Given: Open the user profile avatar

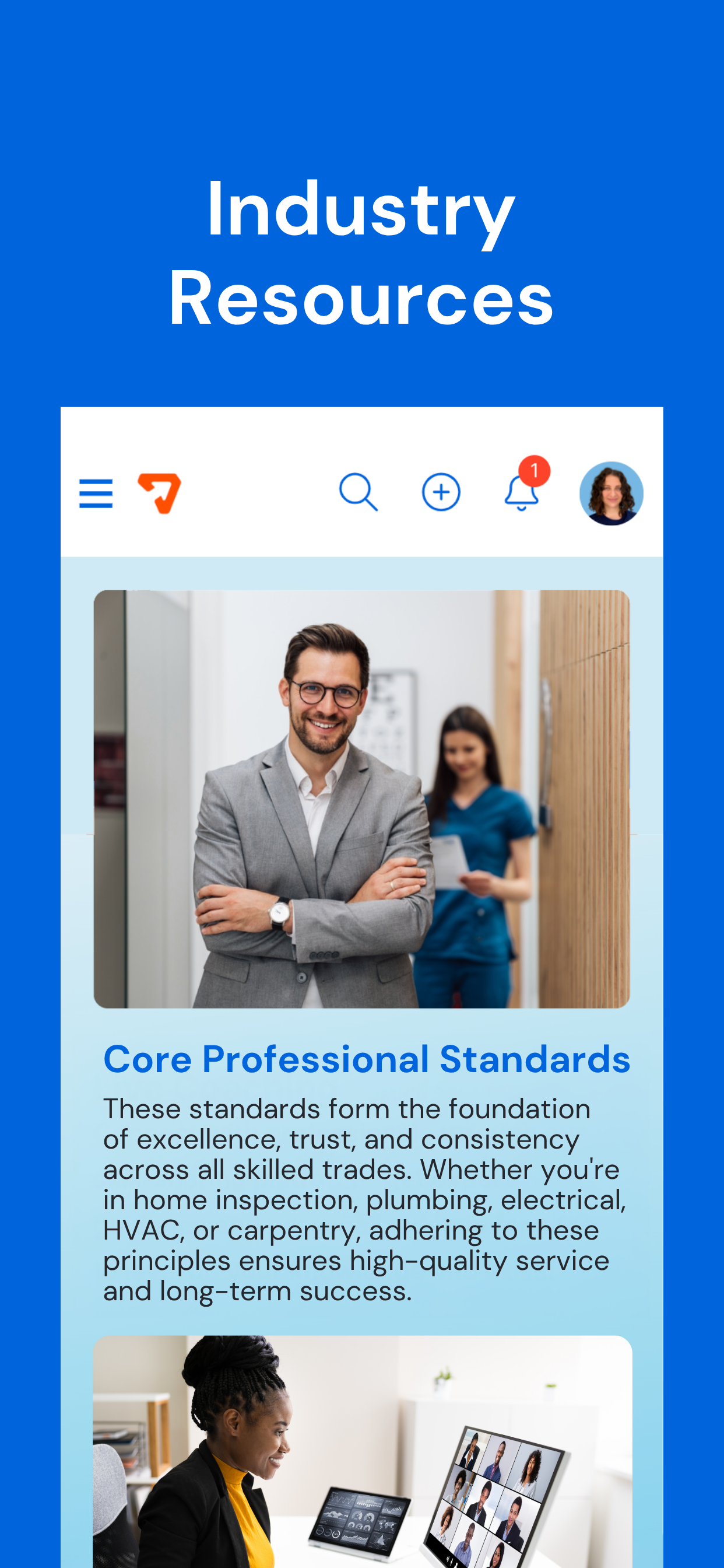Looking at the screenshot, I should (611, 493).
